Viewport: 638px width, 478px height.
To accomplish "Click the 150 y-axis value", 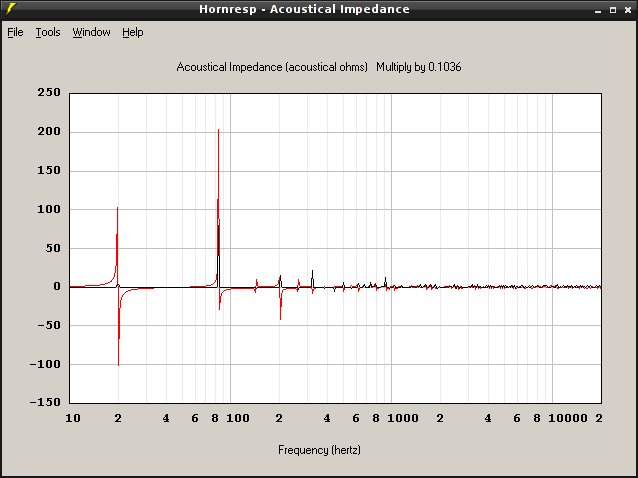I will [x=49, y=170].
